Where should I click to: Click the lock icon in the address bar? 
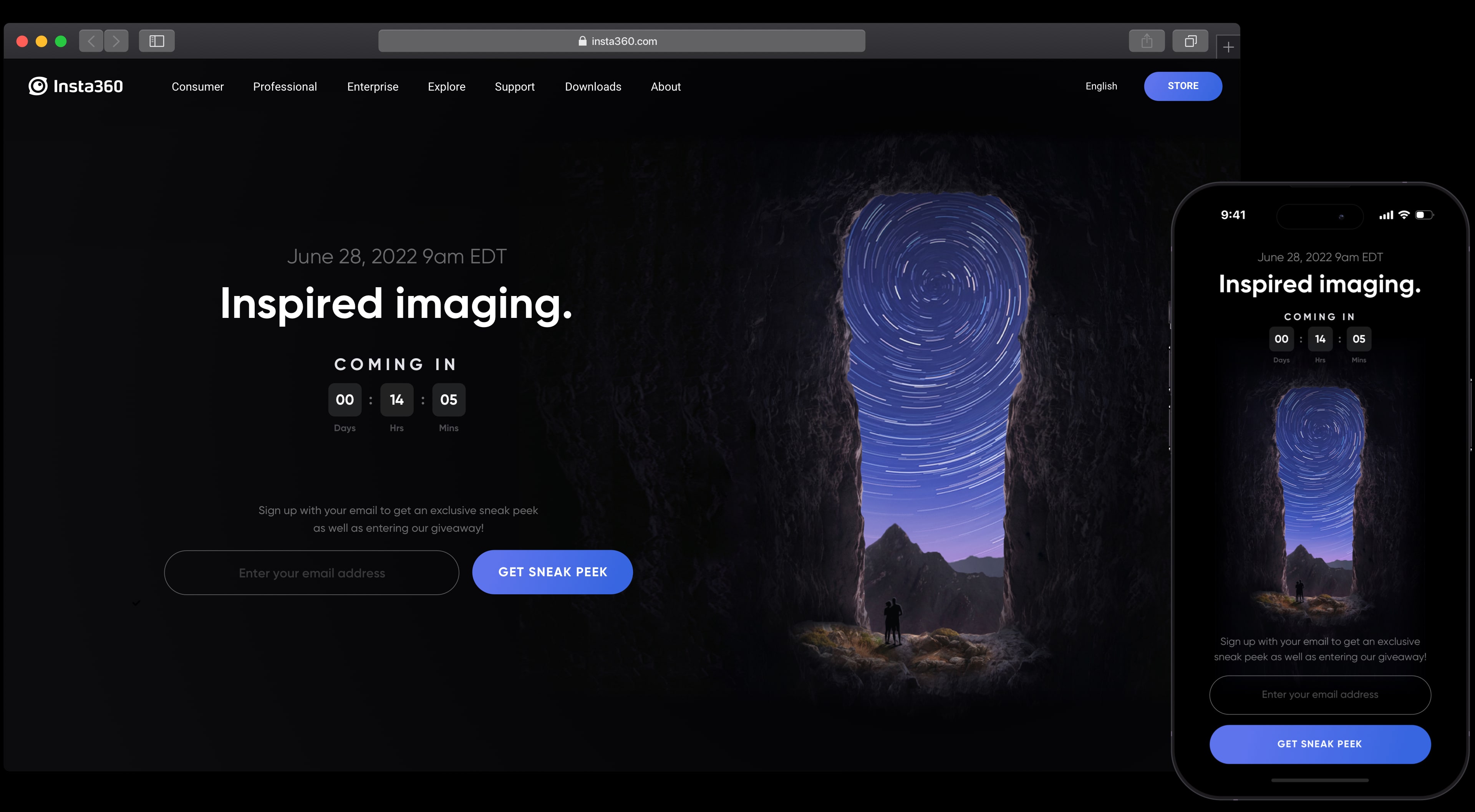tap(582, 41)
